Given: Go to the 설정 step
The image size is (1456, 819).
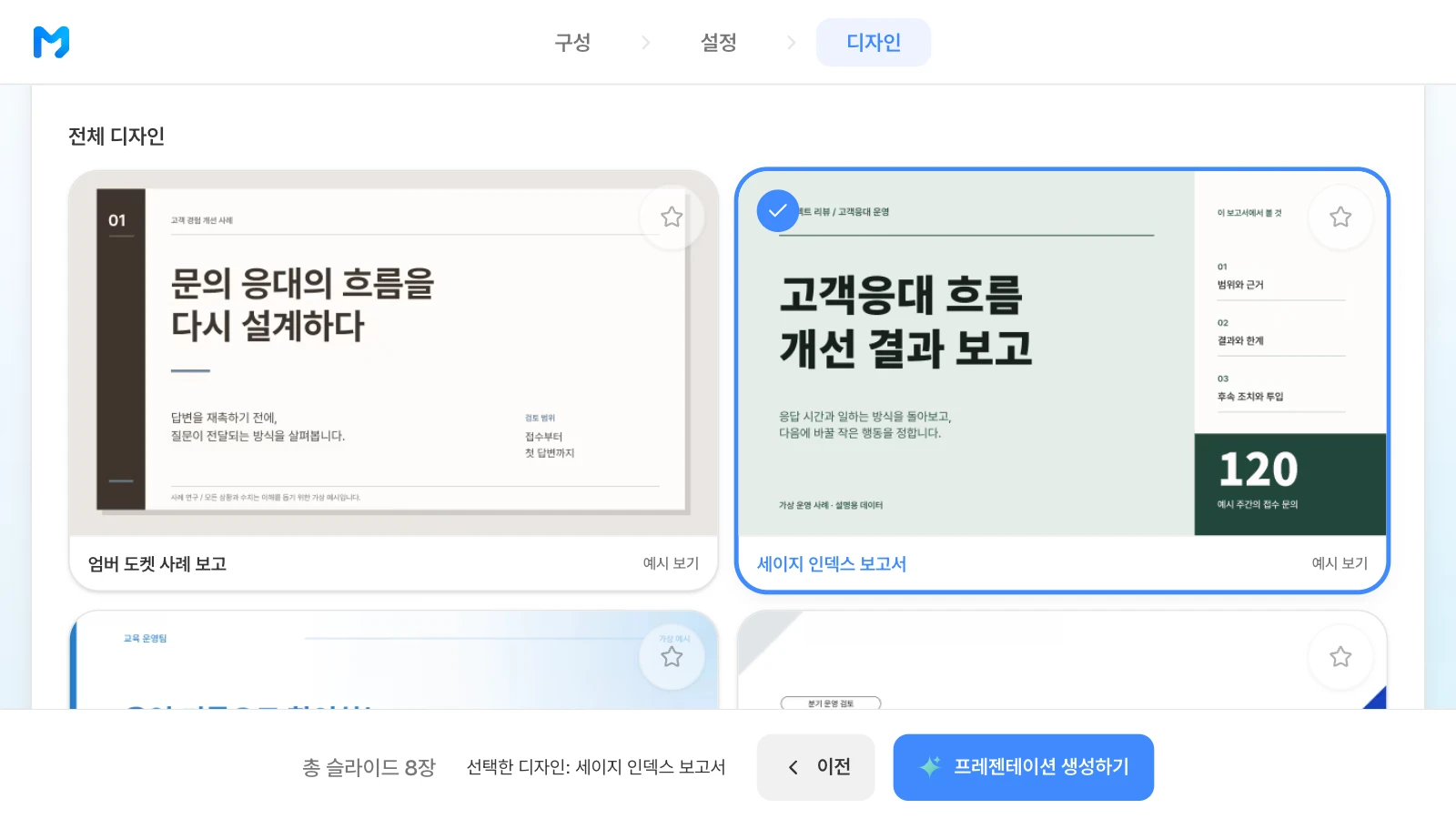Looking at the screenshot, I should [x=718, y=43].
